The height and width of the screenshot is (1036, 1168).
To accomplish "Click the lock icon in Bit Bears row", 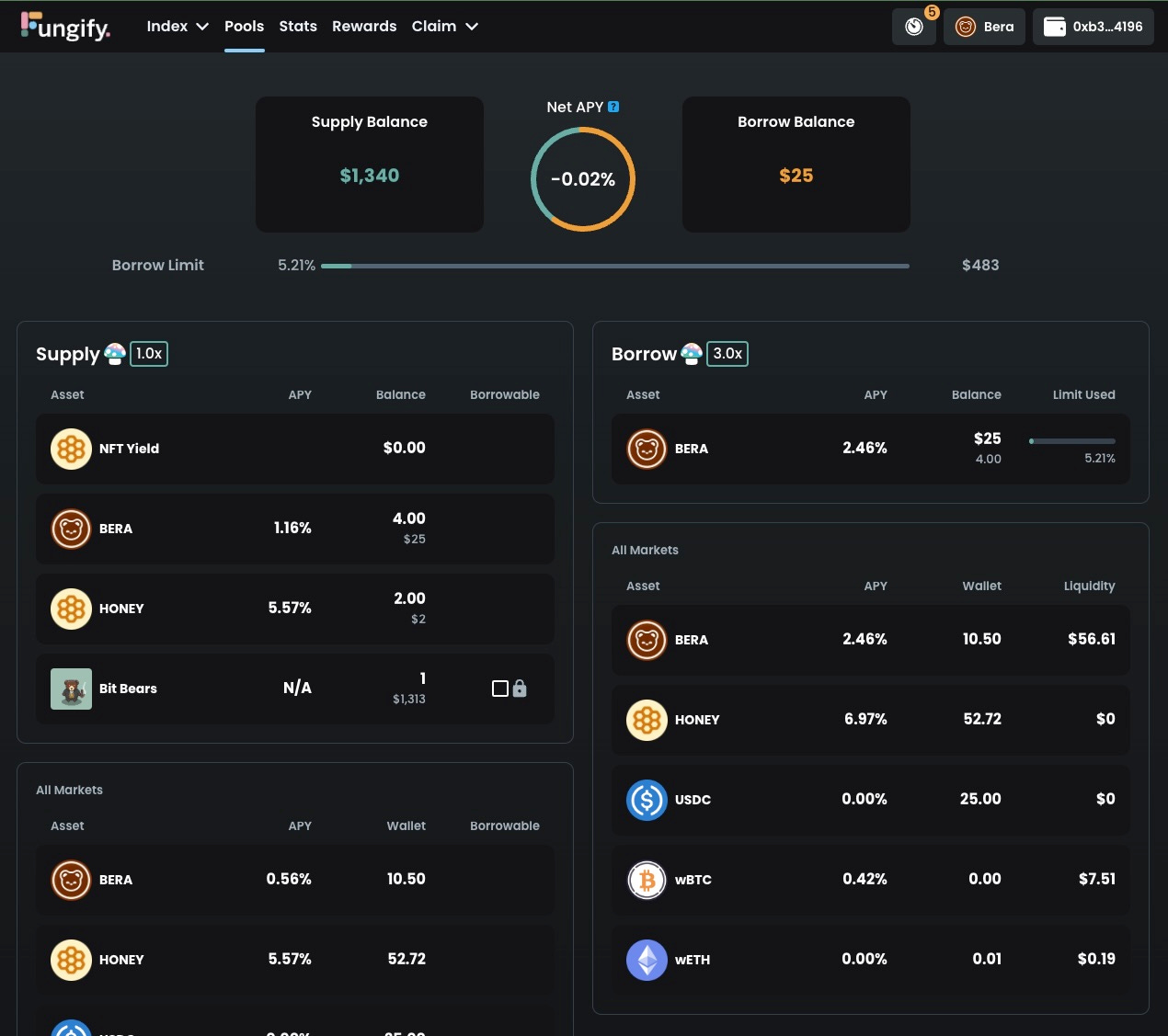I will tap(520, 688).
